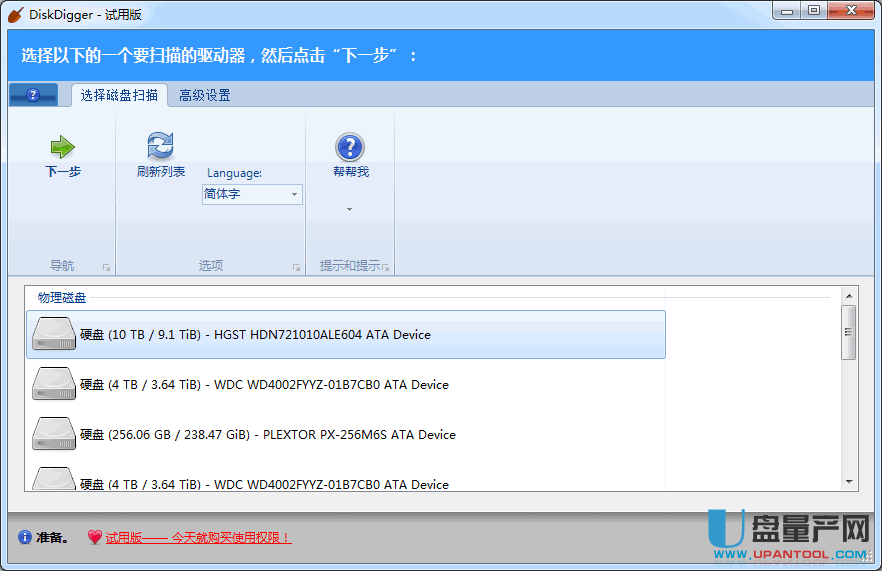This screenshot has height=571, width=882.
Task: Expand the 提示和提示 group launcher arrow
Action: (x=385, y=268)
